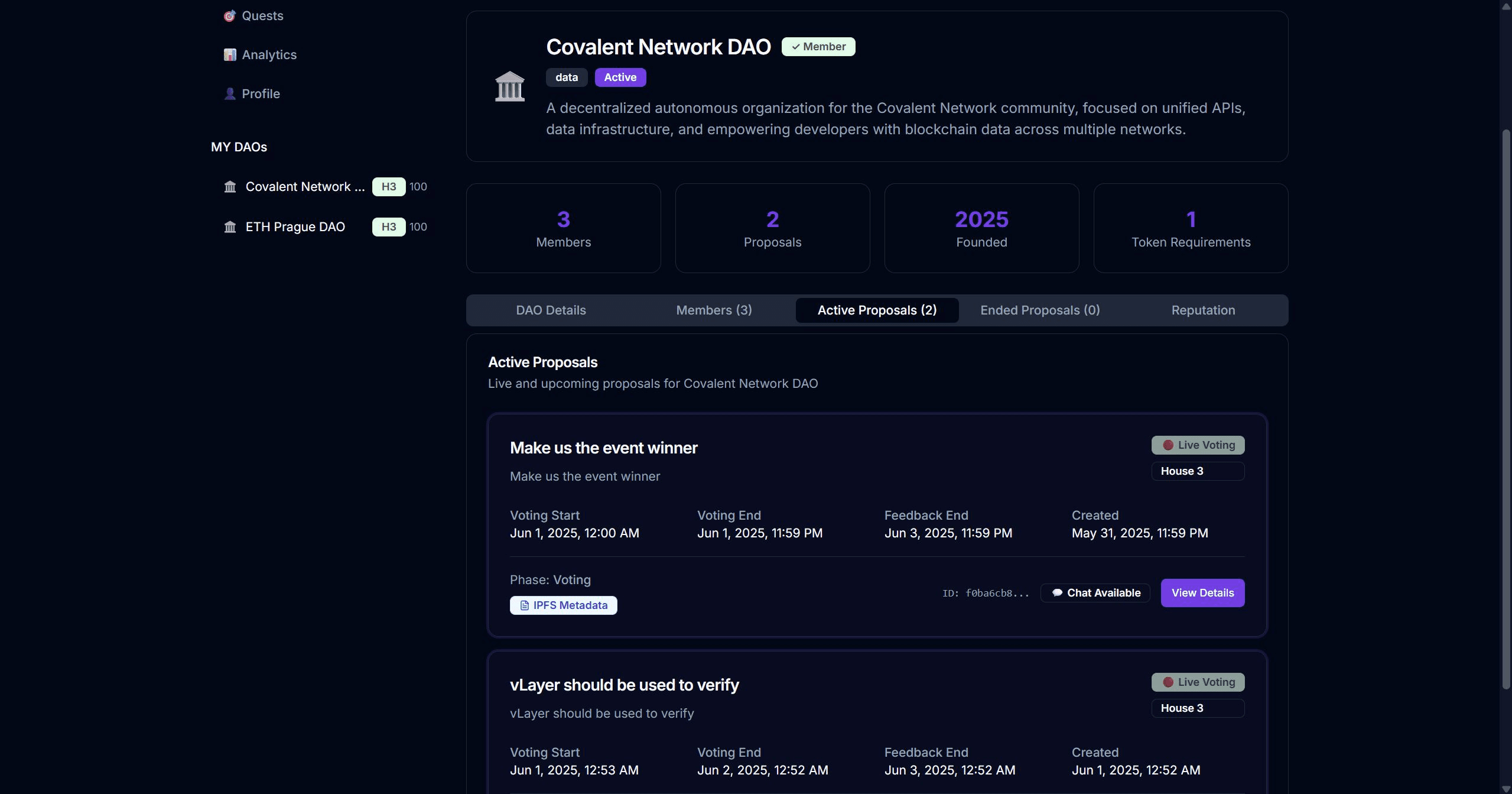Open the Members (3) tab

click(x=714, y=310)
